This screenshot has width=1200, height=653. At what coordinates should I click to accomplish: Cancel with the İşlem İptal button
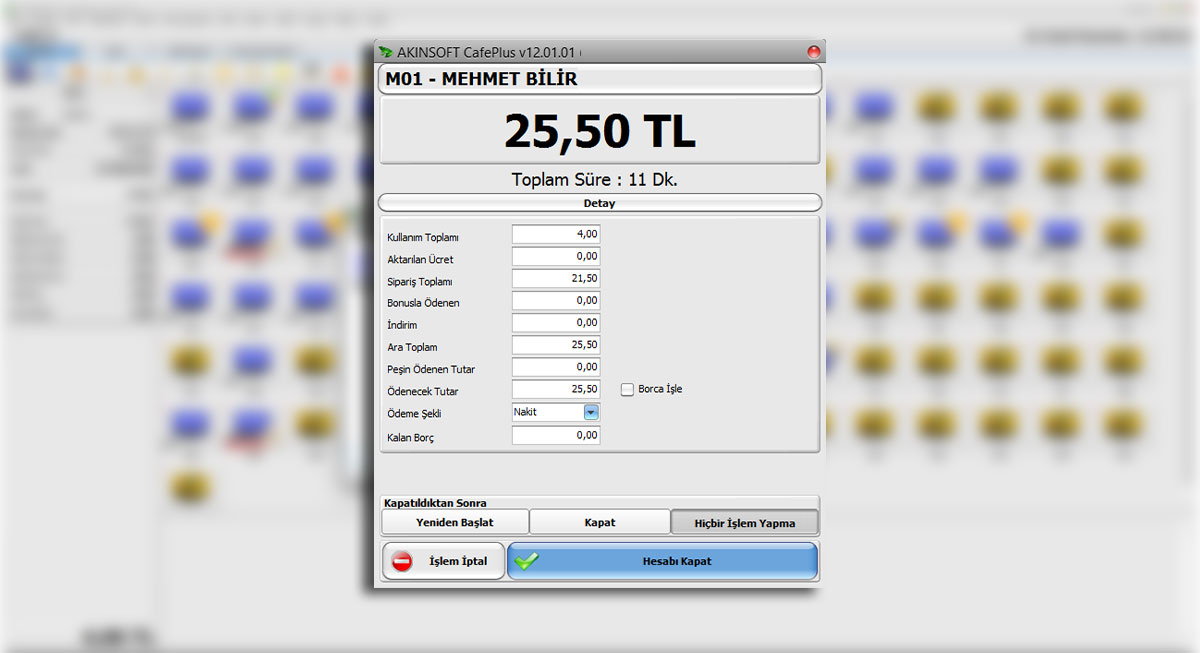(443, 561)
